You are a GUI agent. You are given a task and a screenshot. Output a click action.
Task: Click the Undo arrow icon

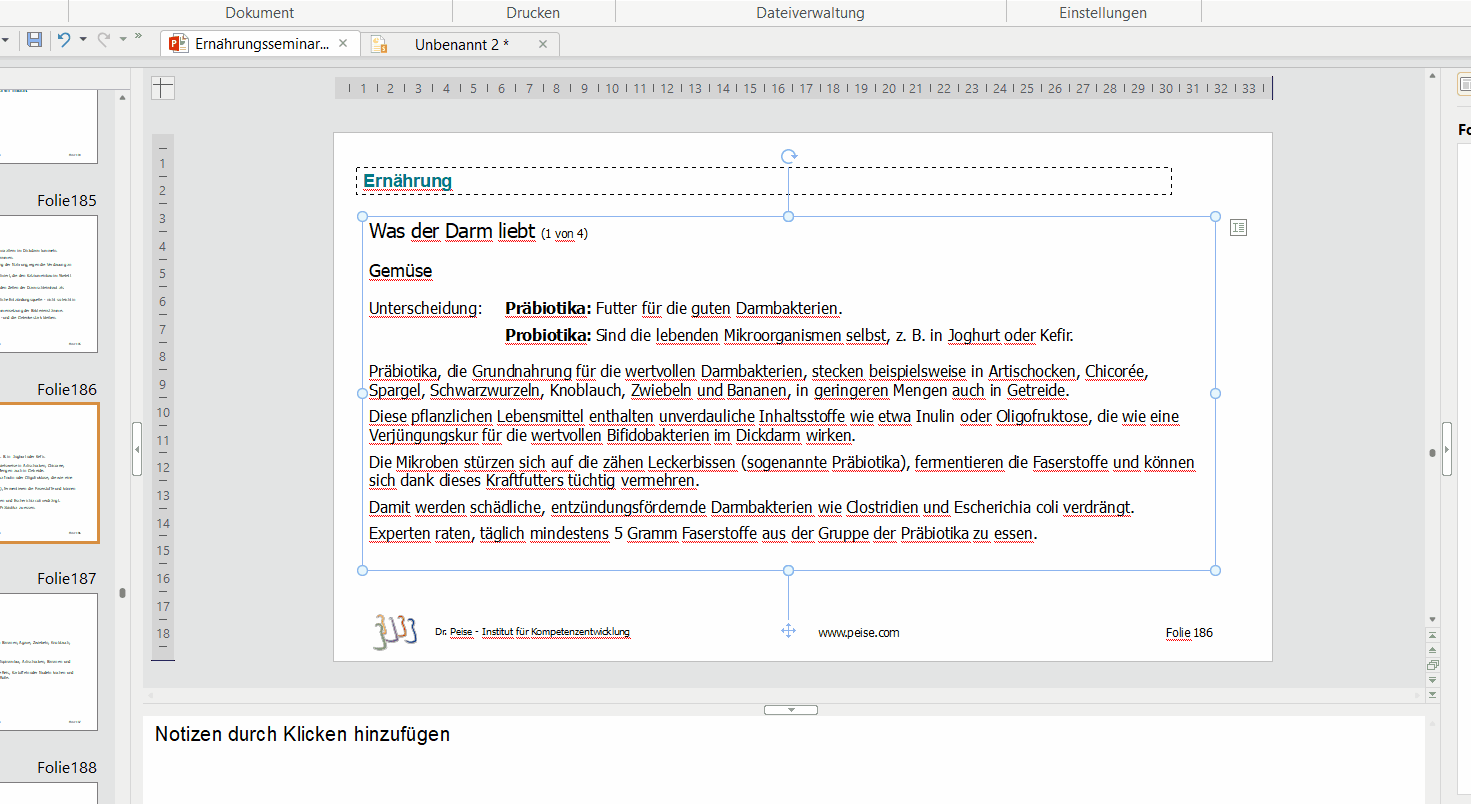[64, 40]
